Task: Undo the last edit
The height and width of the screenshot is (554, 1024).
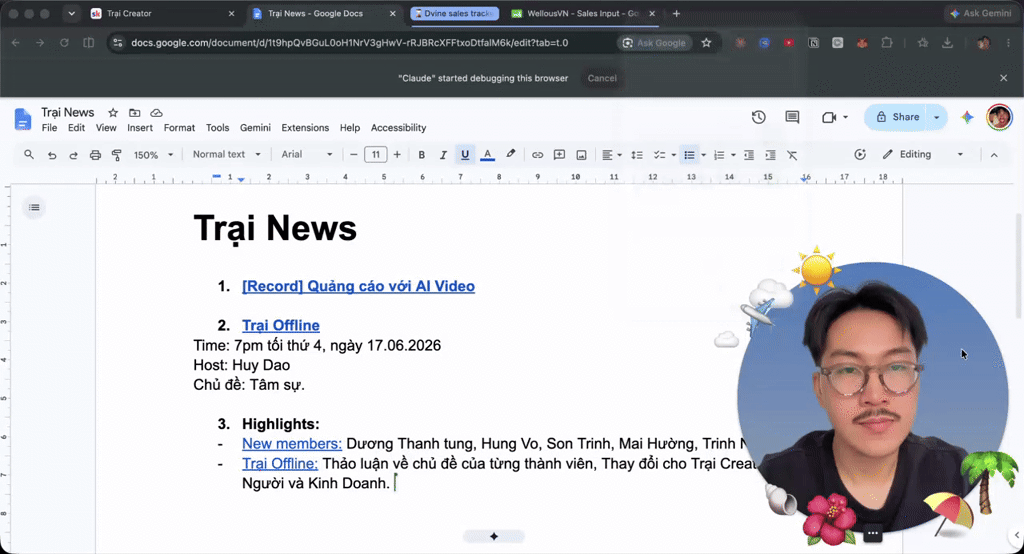Action: click(x=52, y=155)
